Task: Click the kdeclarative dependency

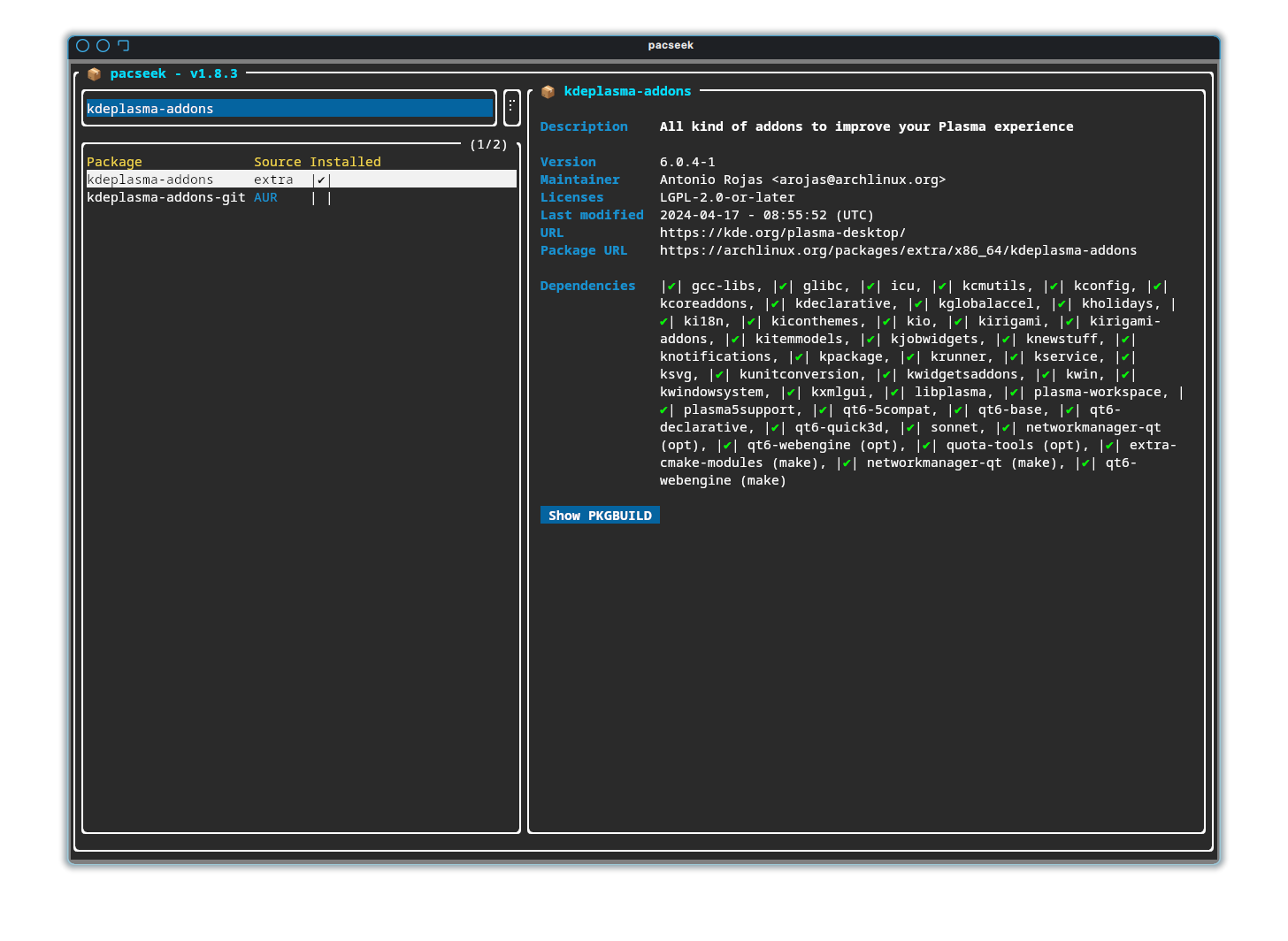Action: pos(843,303)
